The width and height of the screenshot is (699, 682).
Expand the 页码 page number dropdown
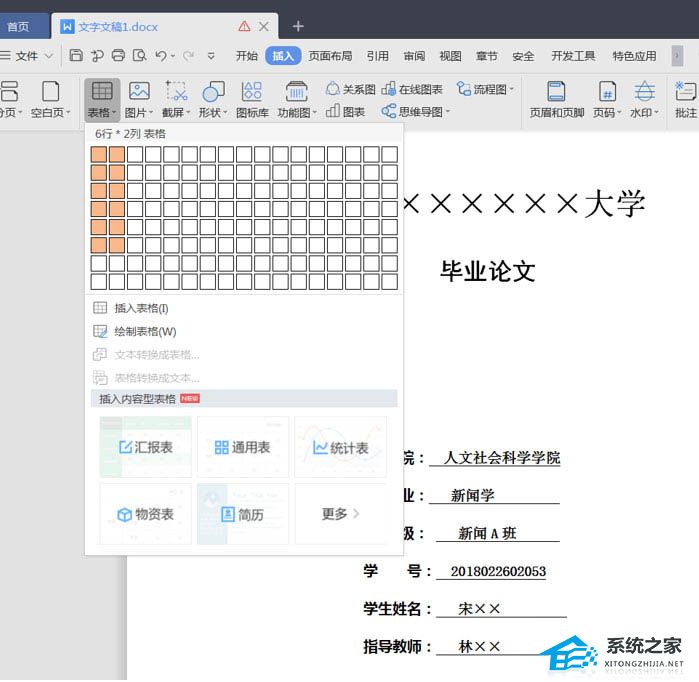point(607,113)
